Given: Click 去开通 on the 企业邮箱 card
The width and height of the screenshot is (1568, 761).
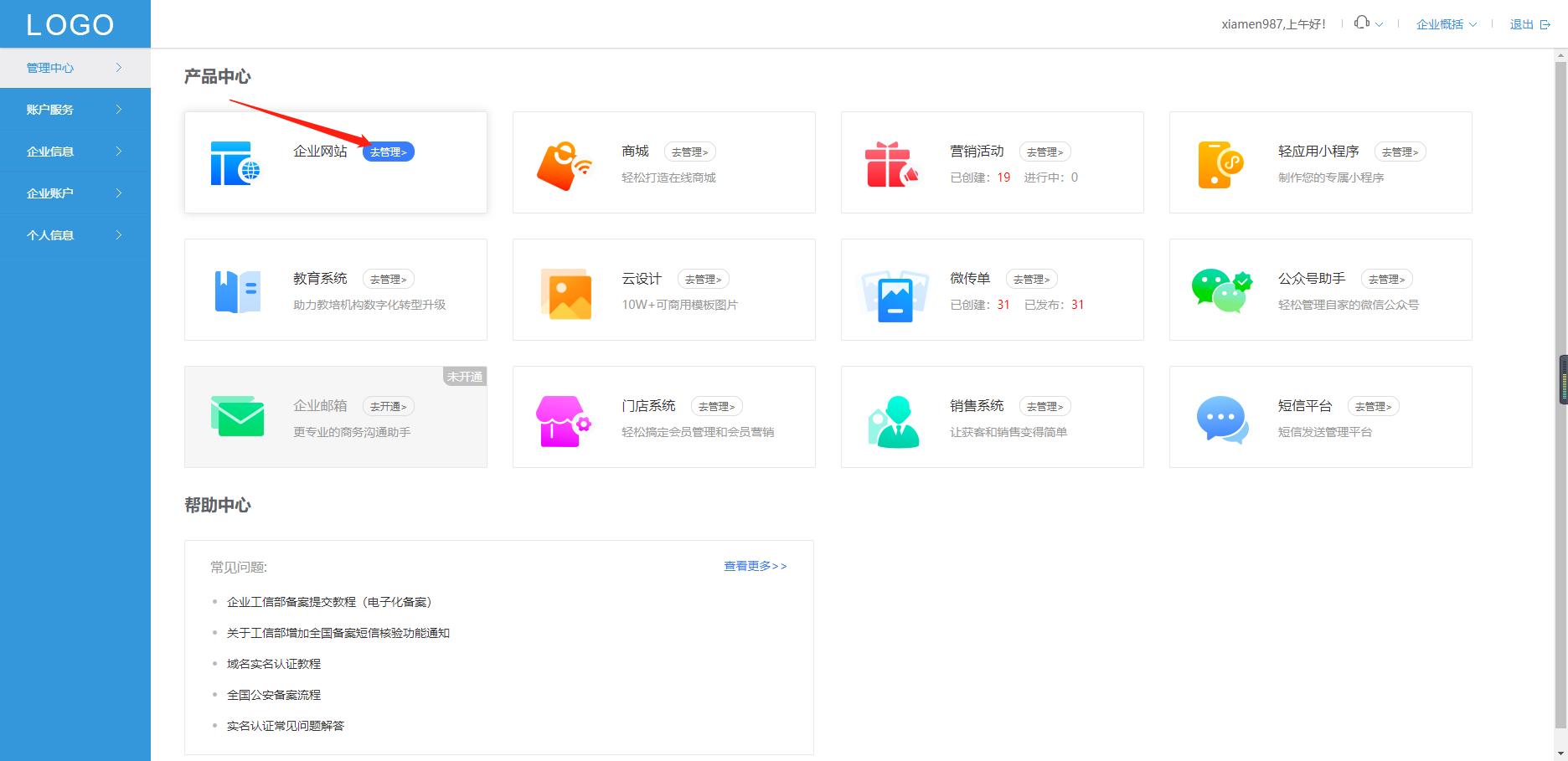Looking at the screenshot, I should [x=388, y=406].
